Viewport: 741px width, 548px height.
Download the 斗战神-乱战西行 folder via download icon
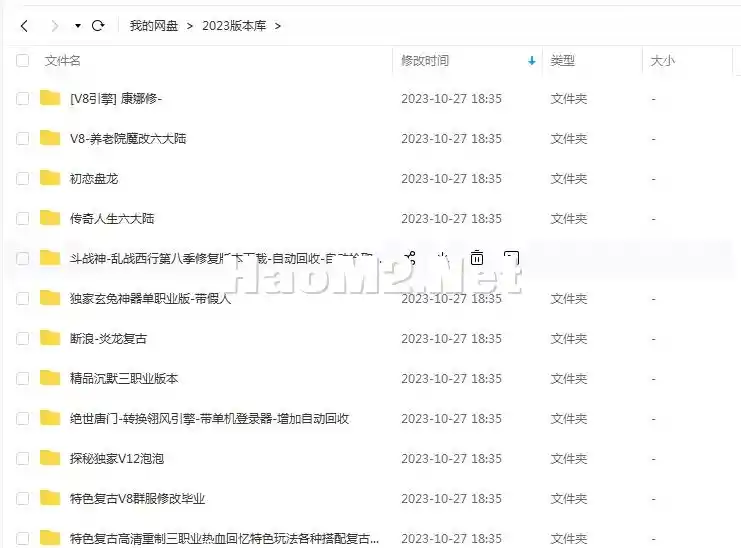pyautogui.click(x=443, y=258)
